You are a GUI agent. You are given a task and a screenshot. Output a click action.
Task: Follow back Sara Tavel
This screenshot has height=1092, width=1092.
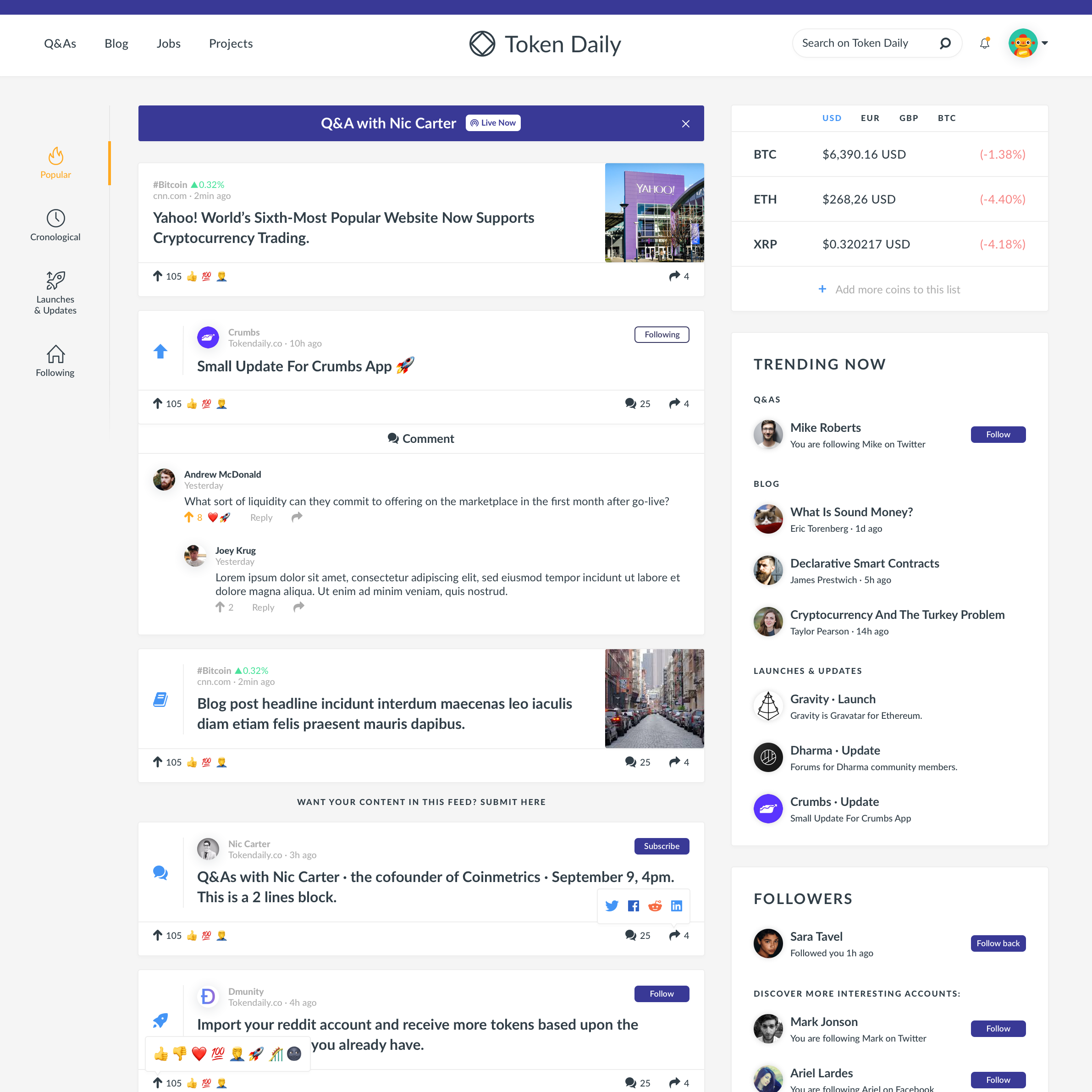998,943
